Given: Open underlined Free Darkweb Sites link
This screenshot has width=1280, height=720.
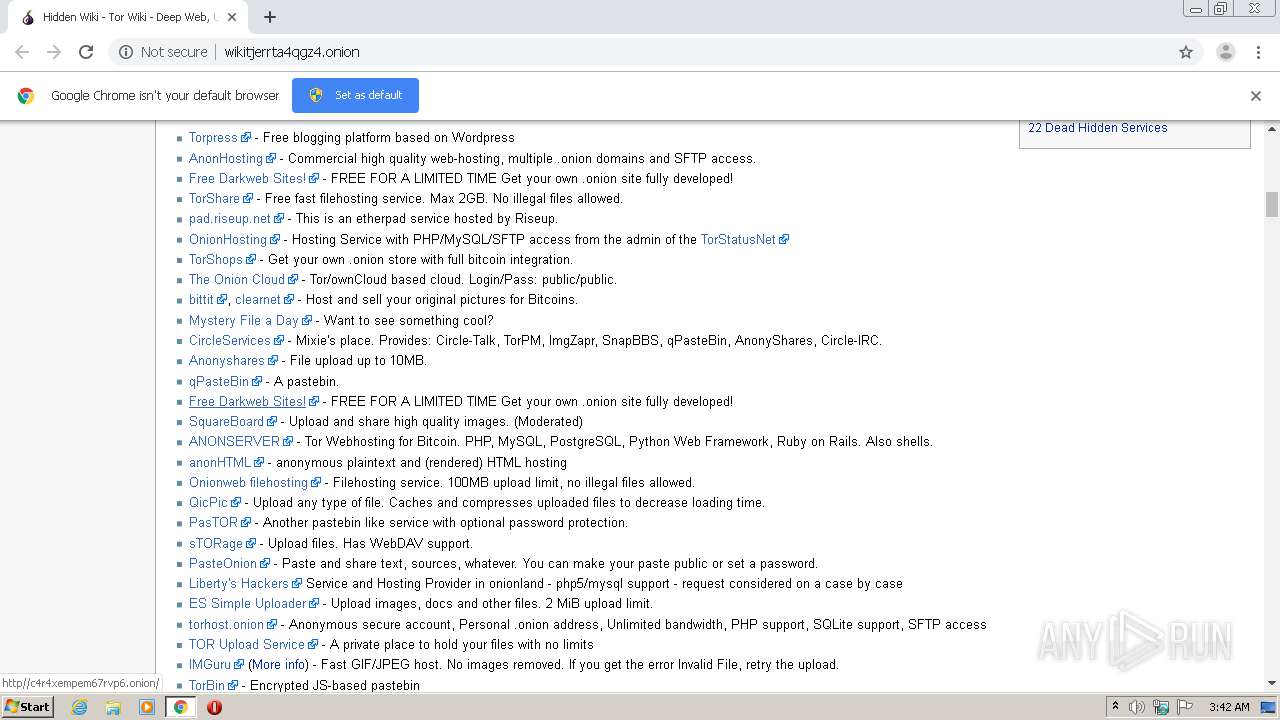Looking at the screenshot, I should pyautogui.click(x=247, y=401).
